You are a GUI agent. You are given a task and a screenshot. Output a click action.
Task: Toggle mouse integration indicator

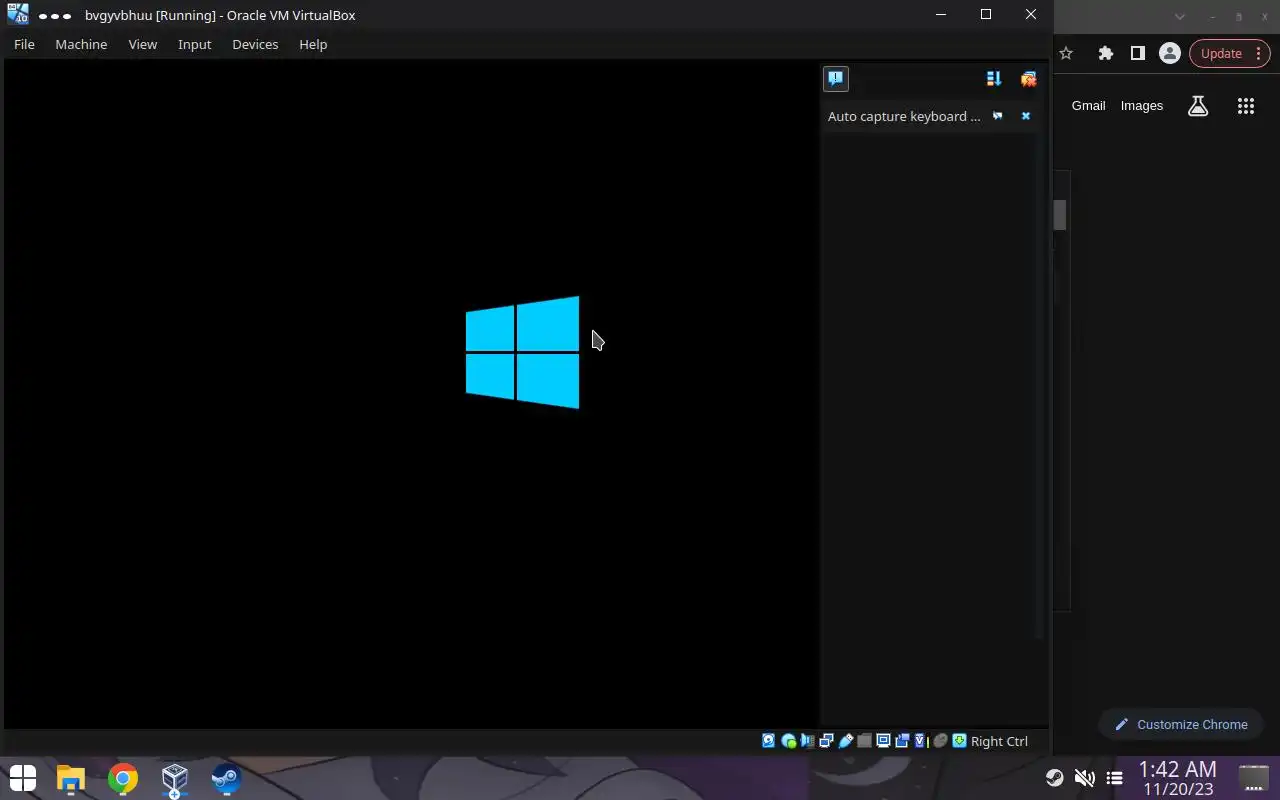click(x=940, y=741)
